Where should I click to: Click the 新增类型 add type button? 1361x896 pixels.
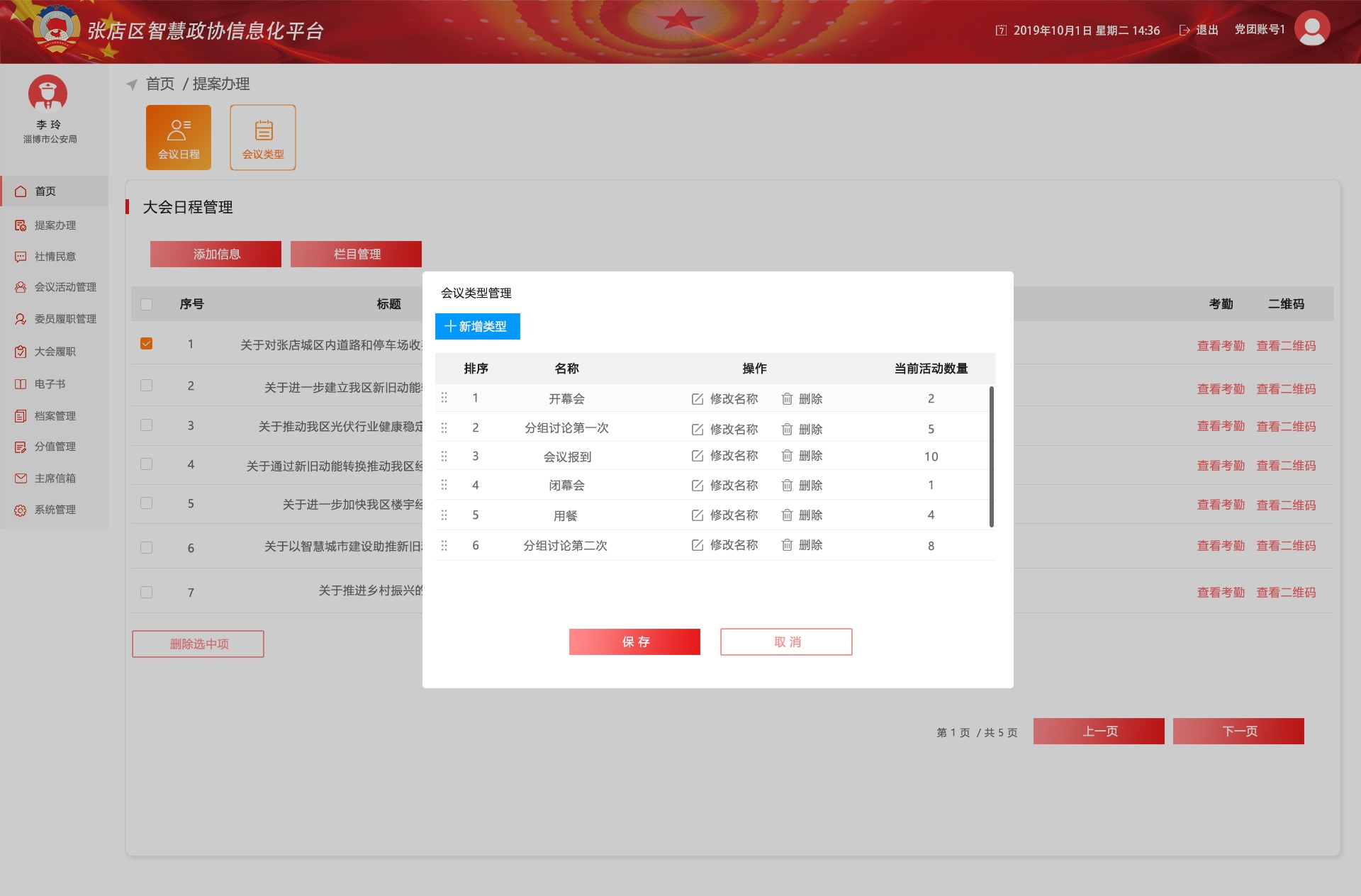[477, 326]
